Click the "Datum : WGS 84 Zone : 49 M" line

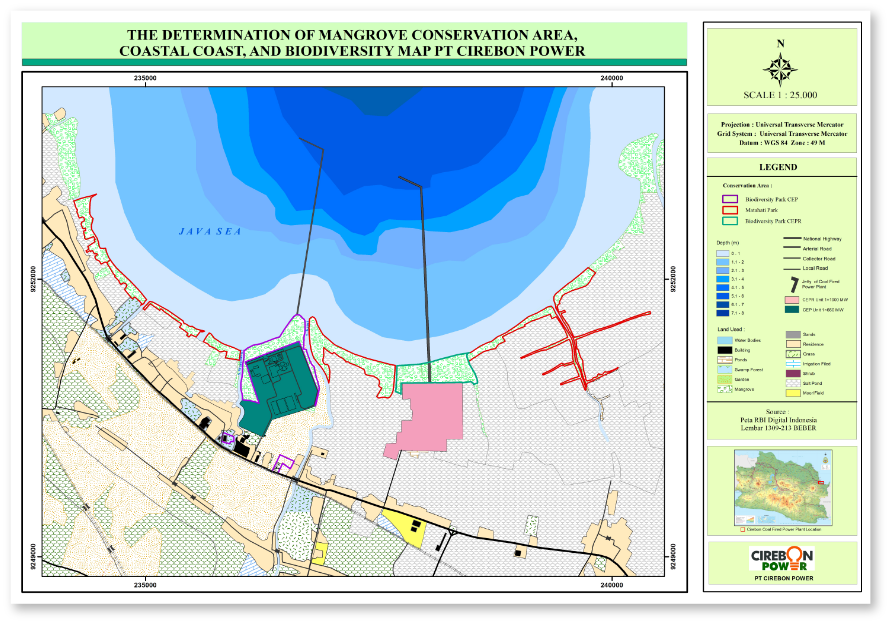coord(782,143)
